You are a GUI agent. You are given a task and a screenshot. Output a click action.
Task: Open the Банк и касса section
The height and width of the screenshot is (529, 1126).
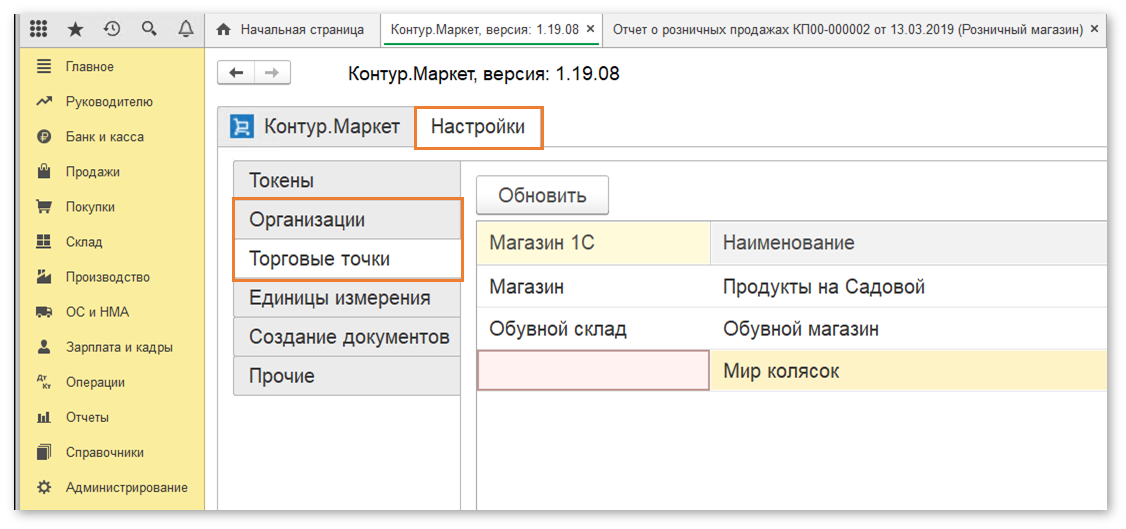(104, 137)
